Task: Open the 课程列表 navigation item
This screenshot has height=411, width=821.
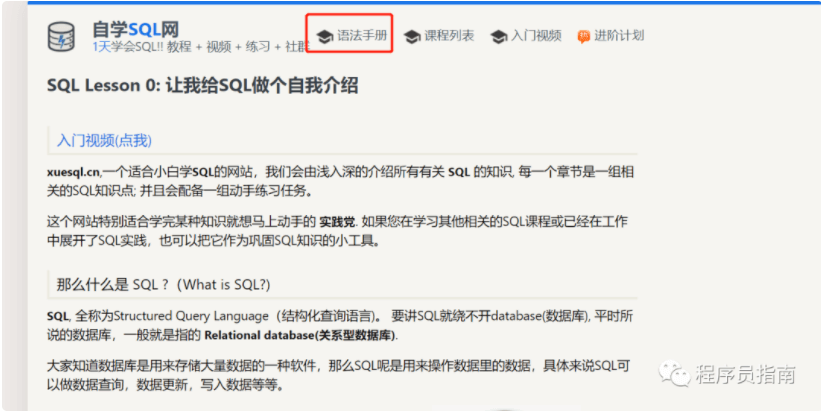Action: click(x=448, y=36)
